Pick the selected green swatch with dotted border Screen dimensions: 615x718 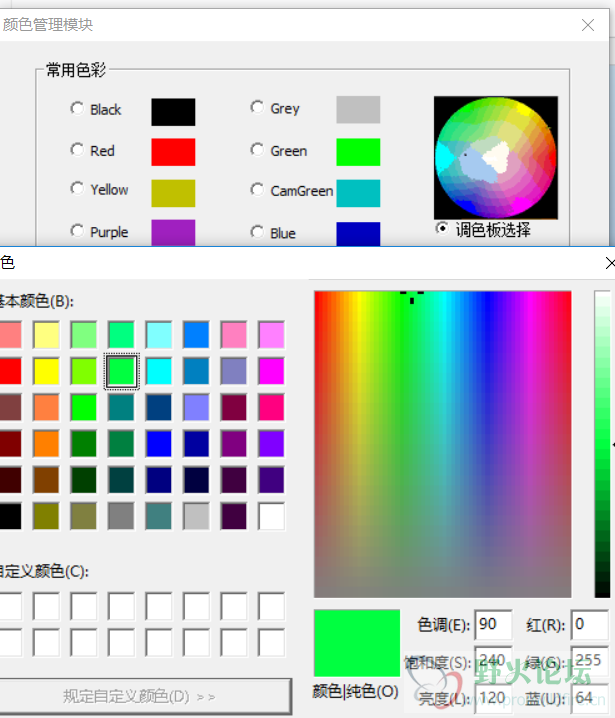(x=121, y=371)
